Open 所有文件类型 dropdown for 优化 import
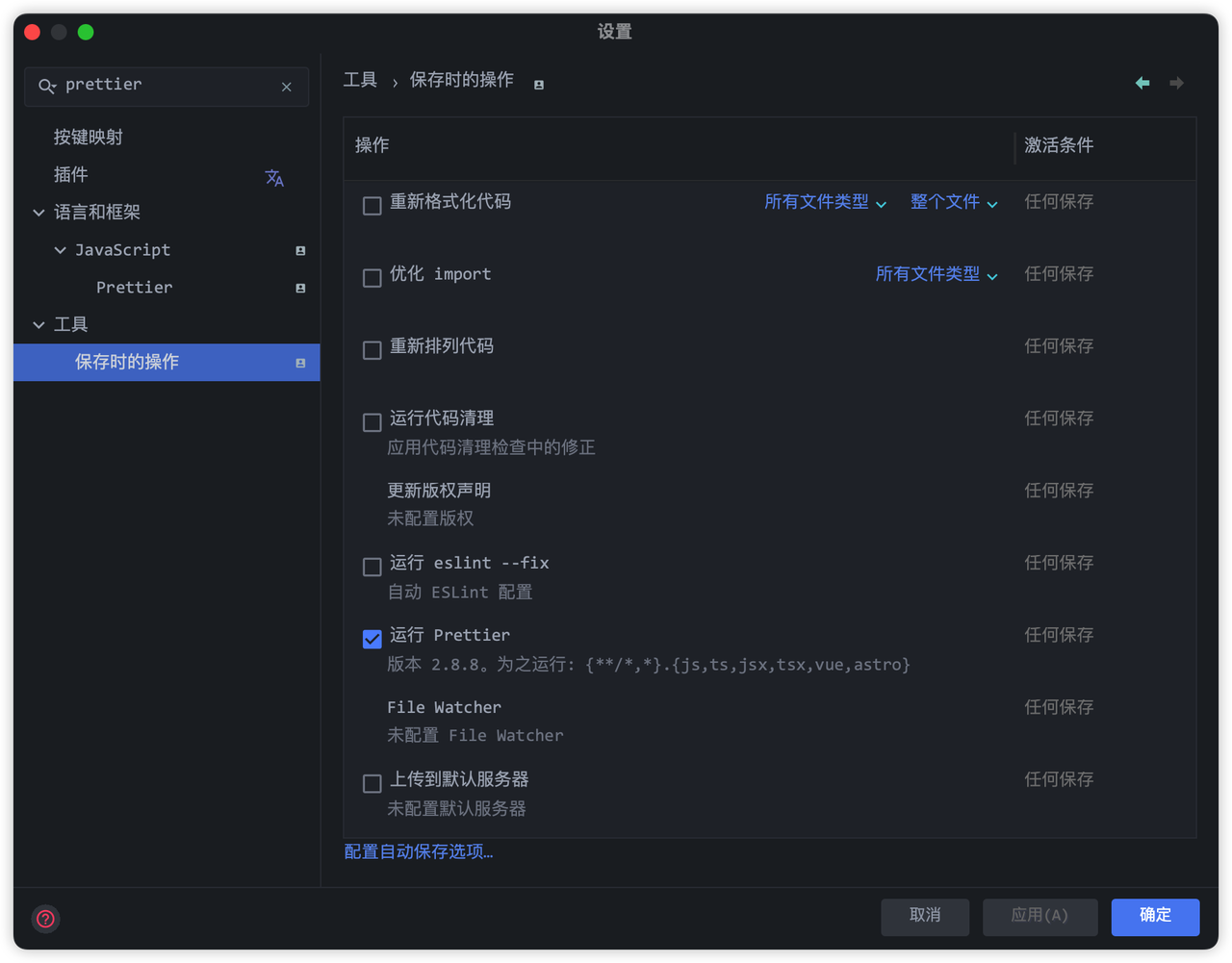 (937, 274)
